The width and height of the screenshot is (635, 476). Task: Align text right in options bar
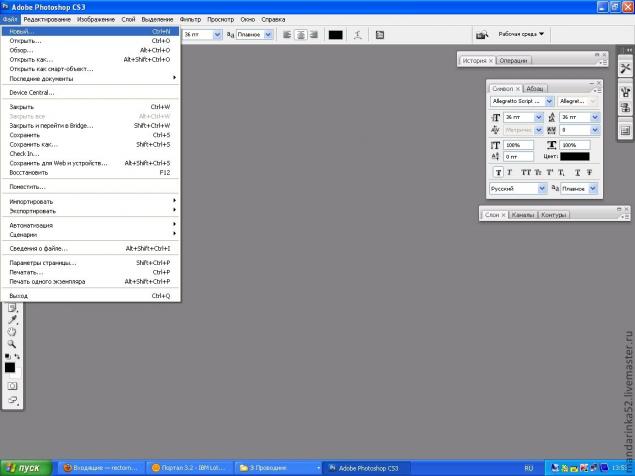pyautogui.click(x=313, y=35)
